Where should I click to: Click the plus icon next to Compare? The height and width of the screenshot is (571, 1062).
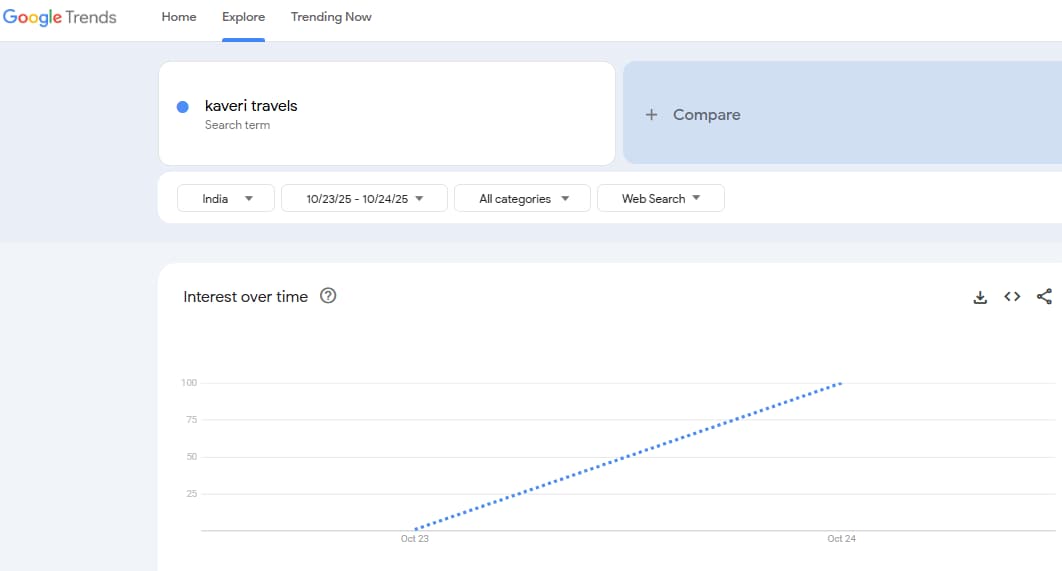click(x=651, y=114)
